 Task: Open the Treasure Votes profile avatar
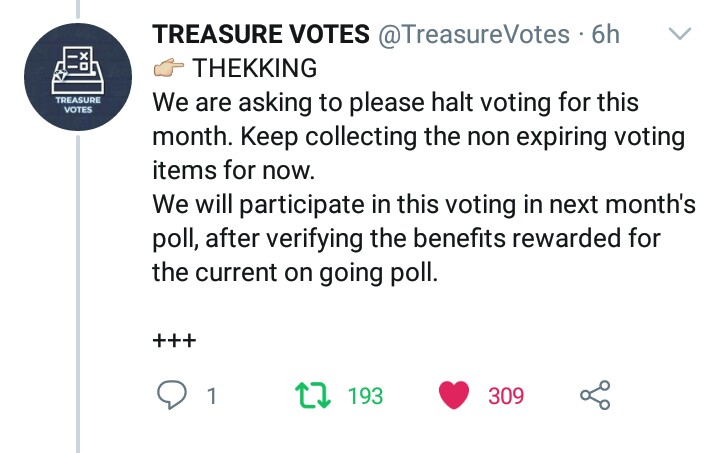click(x=78, y=76)
